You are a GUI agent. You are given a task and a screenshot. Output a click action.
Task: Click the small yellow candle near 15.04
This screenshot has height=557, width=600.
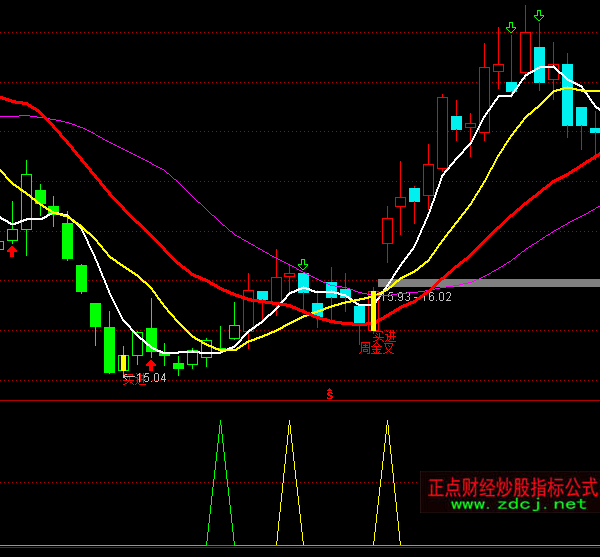click(124, 363)
